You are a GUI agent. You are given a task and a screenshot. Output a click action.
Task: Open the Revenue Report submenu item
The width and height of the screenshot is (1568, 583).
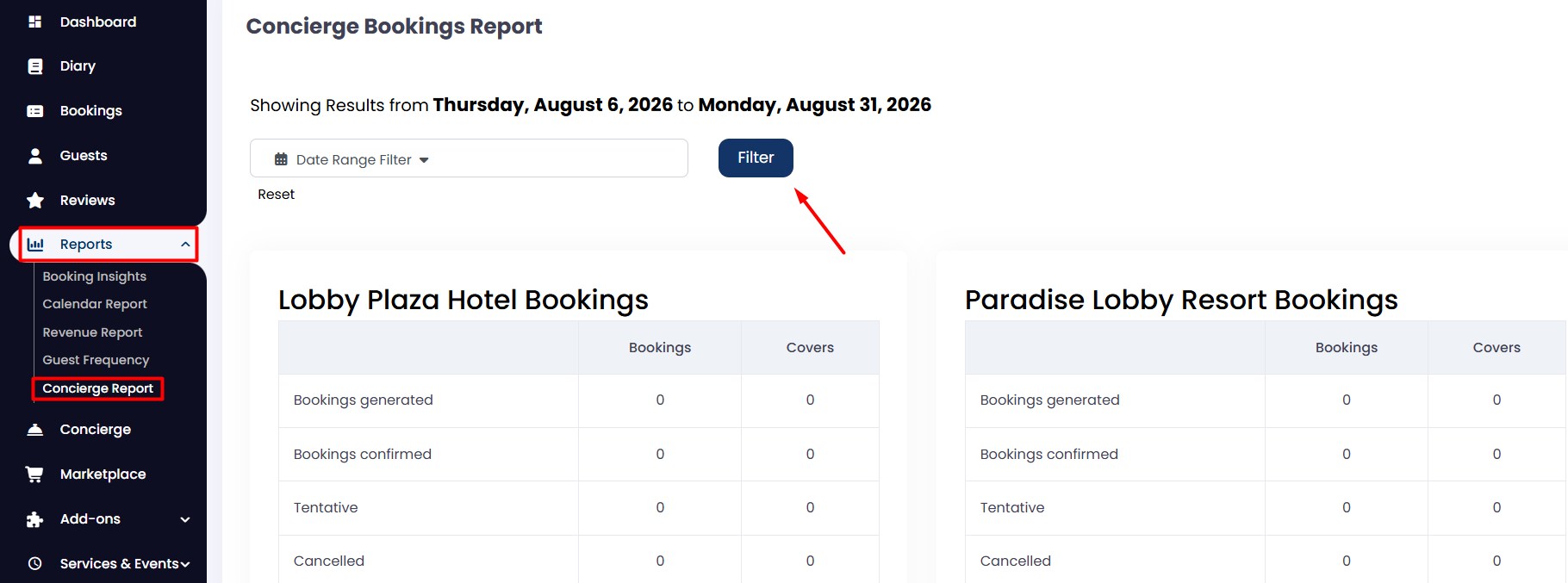pos(92,332)
